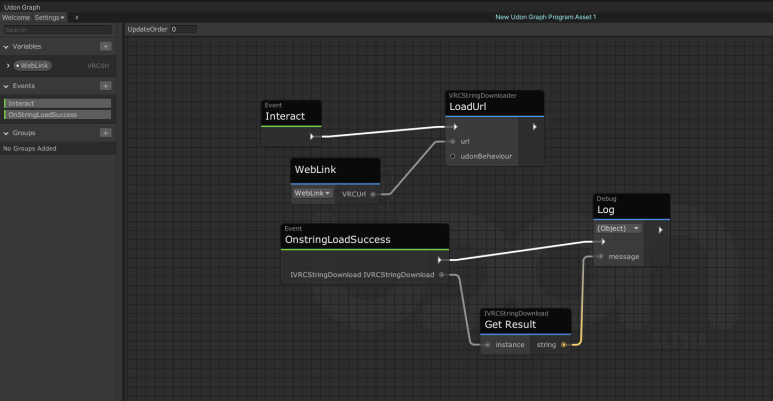
Task: Add a new variable with plus button
Action: (x=105, y=46)
